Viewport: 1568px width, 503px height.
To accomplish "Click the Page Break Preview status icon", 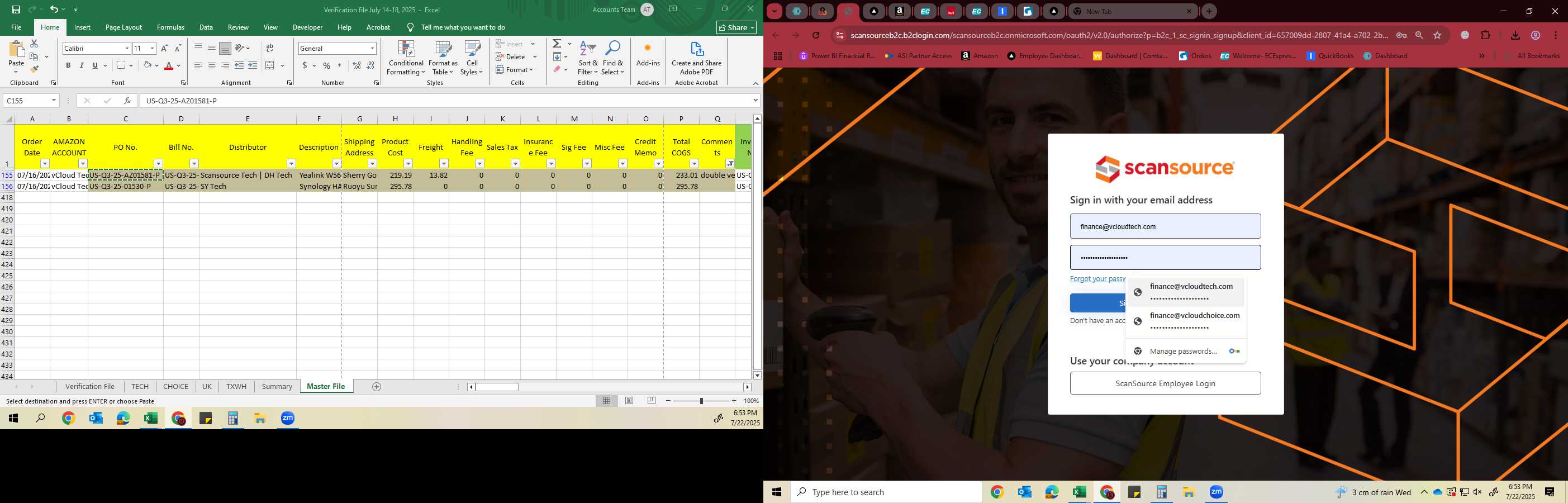I will [x=652, y=401].
